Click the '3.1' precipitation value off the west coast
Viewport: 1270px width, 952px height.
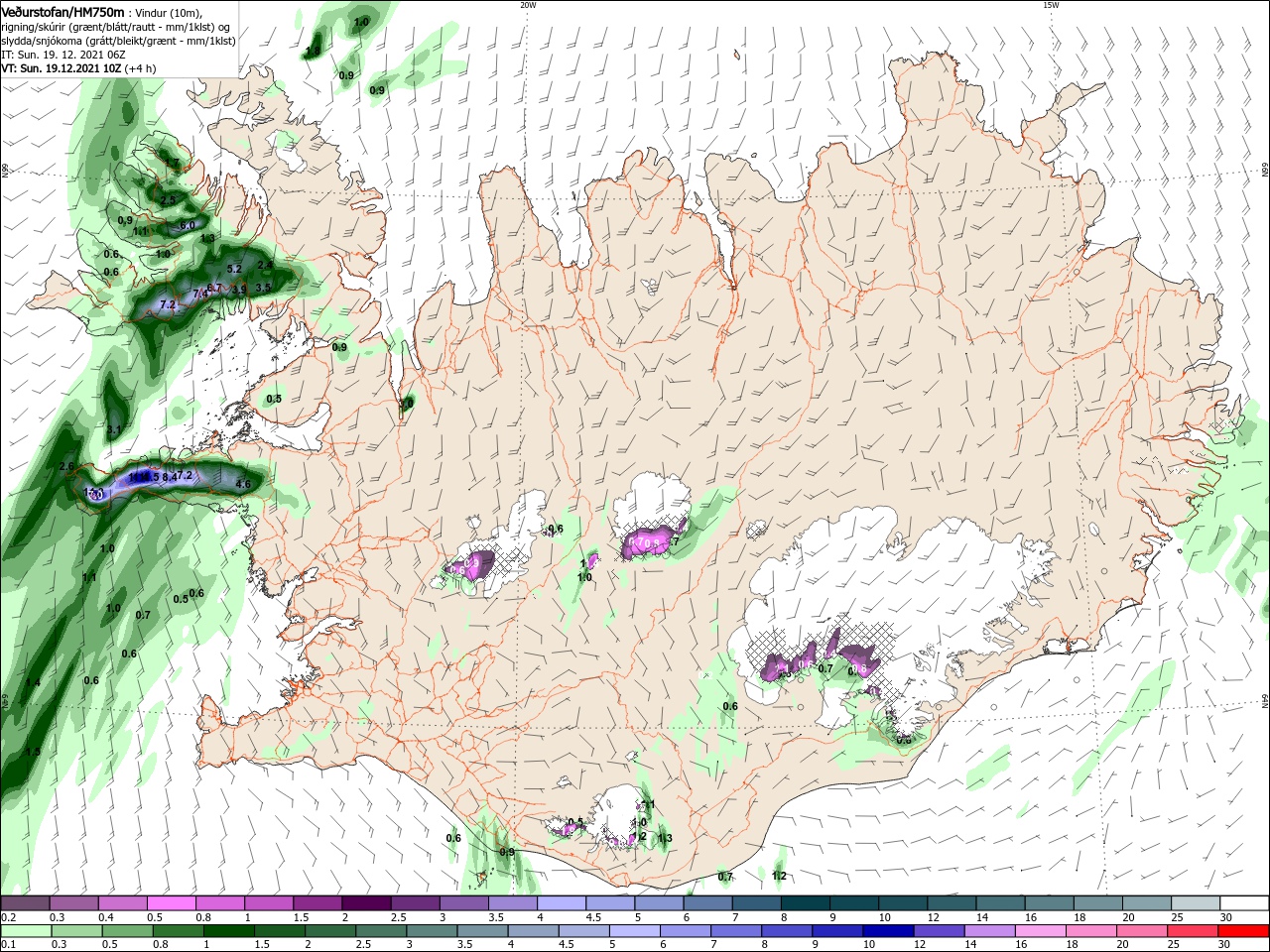(114, 430)
